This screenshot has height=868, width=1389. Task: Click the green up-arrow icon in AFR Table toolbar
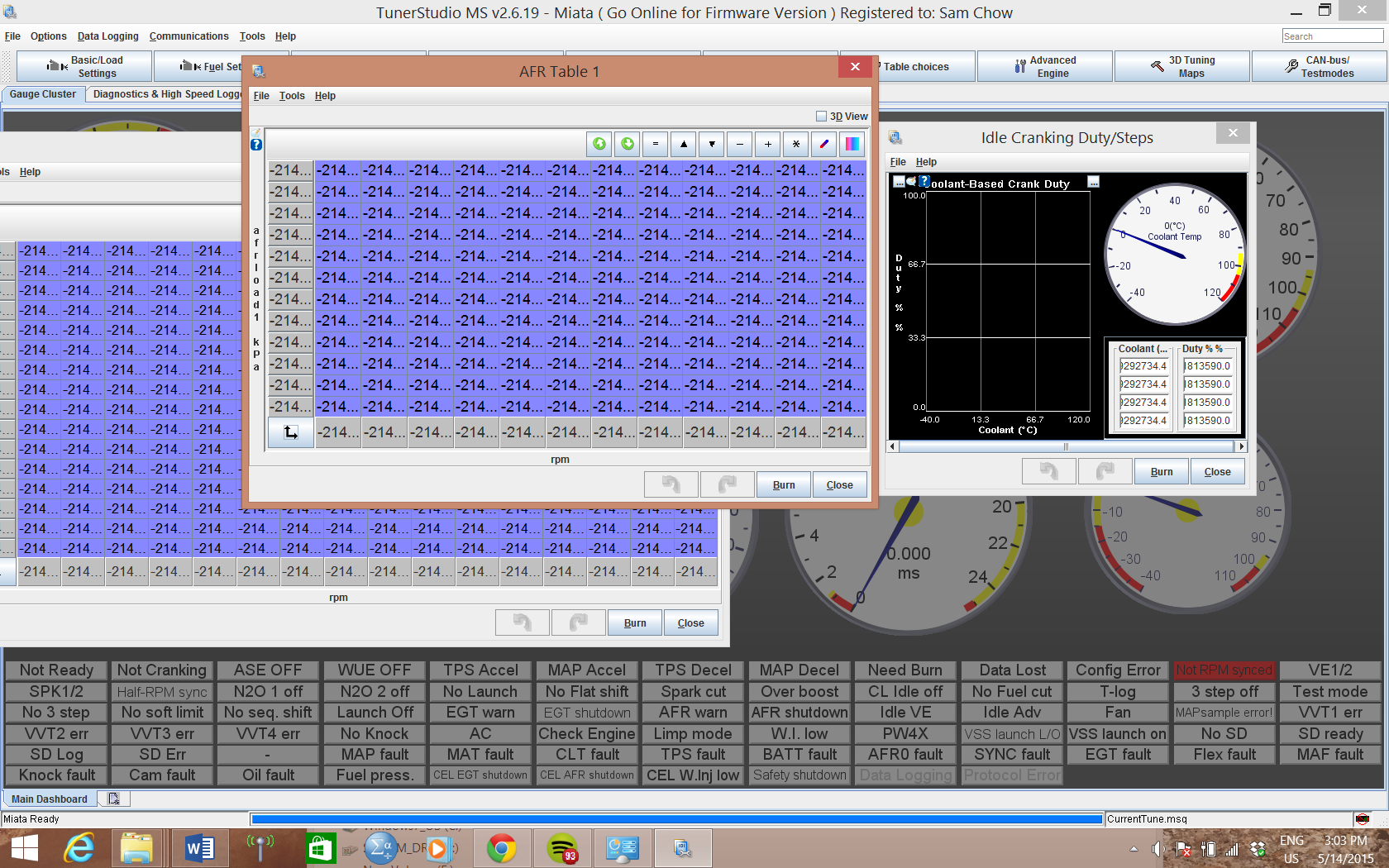(x=599, y=144)
